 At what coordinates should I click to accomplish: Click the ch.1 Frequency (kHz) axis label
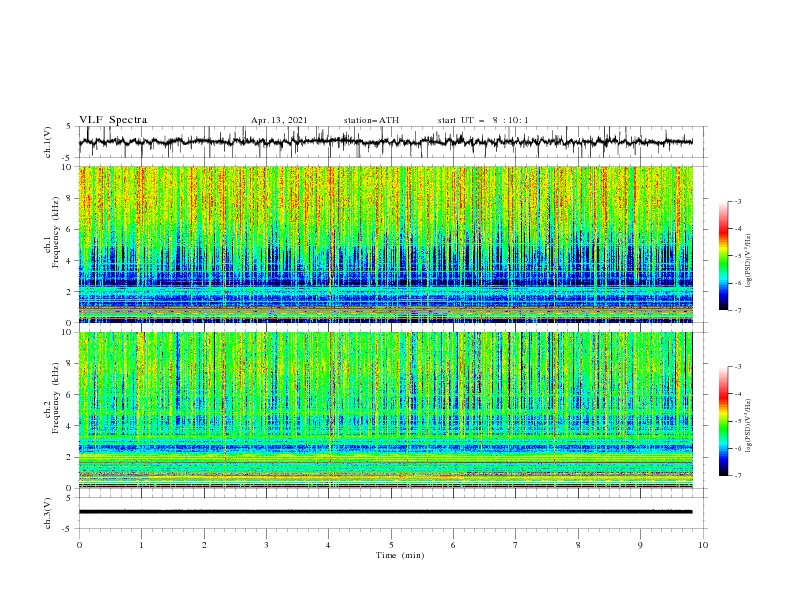52,232
